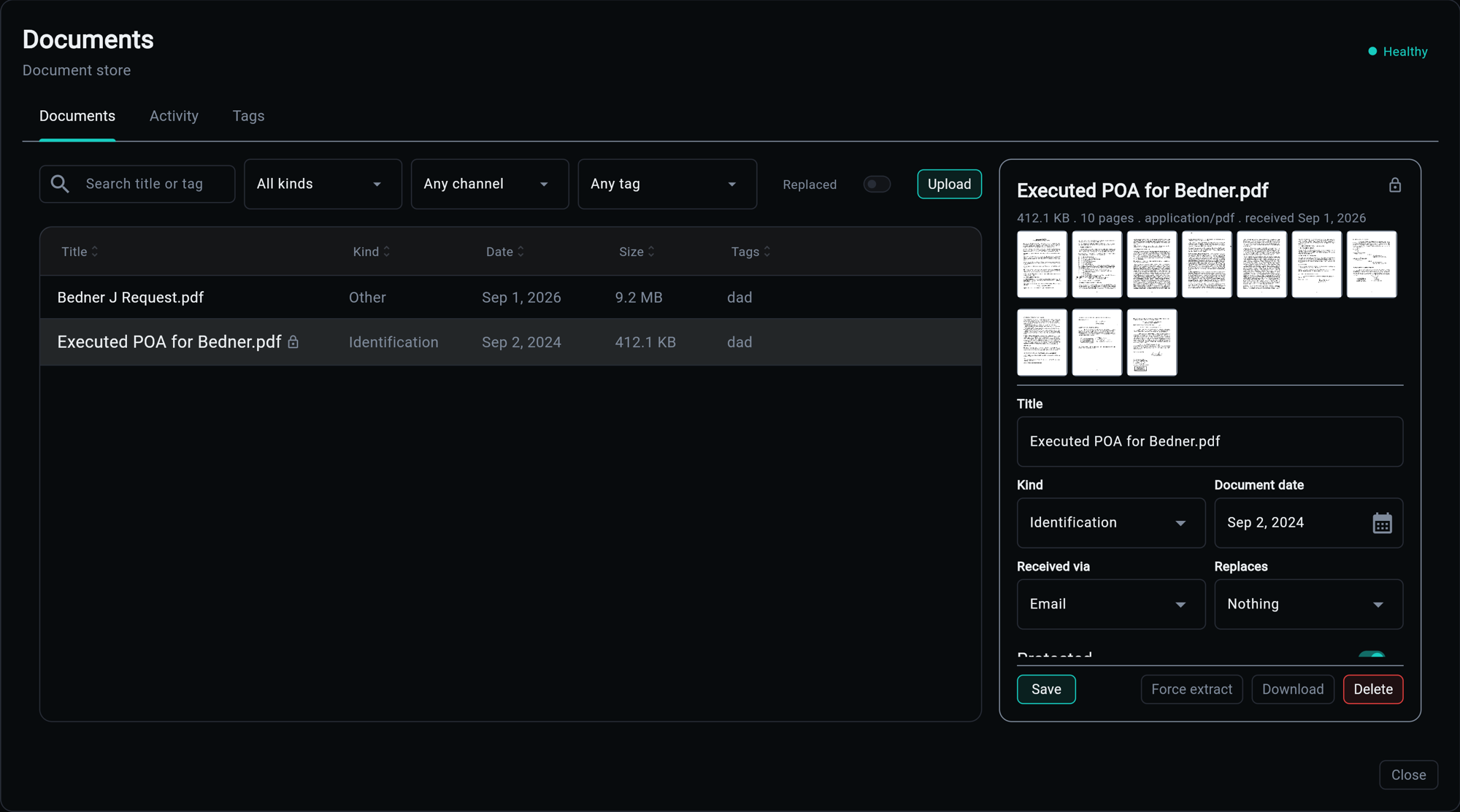This screenshot has width=1460, height=812.
Task: Toggle the Replaced switch
Action: (x=877, y=185)
